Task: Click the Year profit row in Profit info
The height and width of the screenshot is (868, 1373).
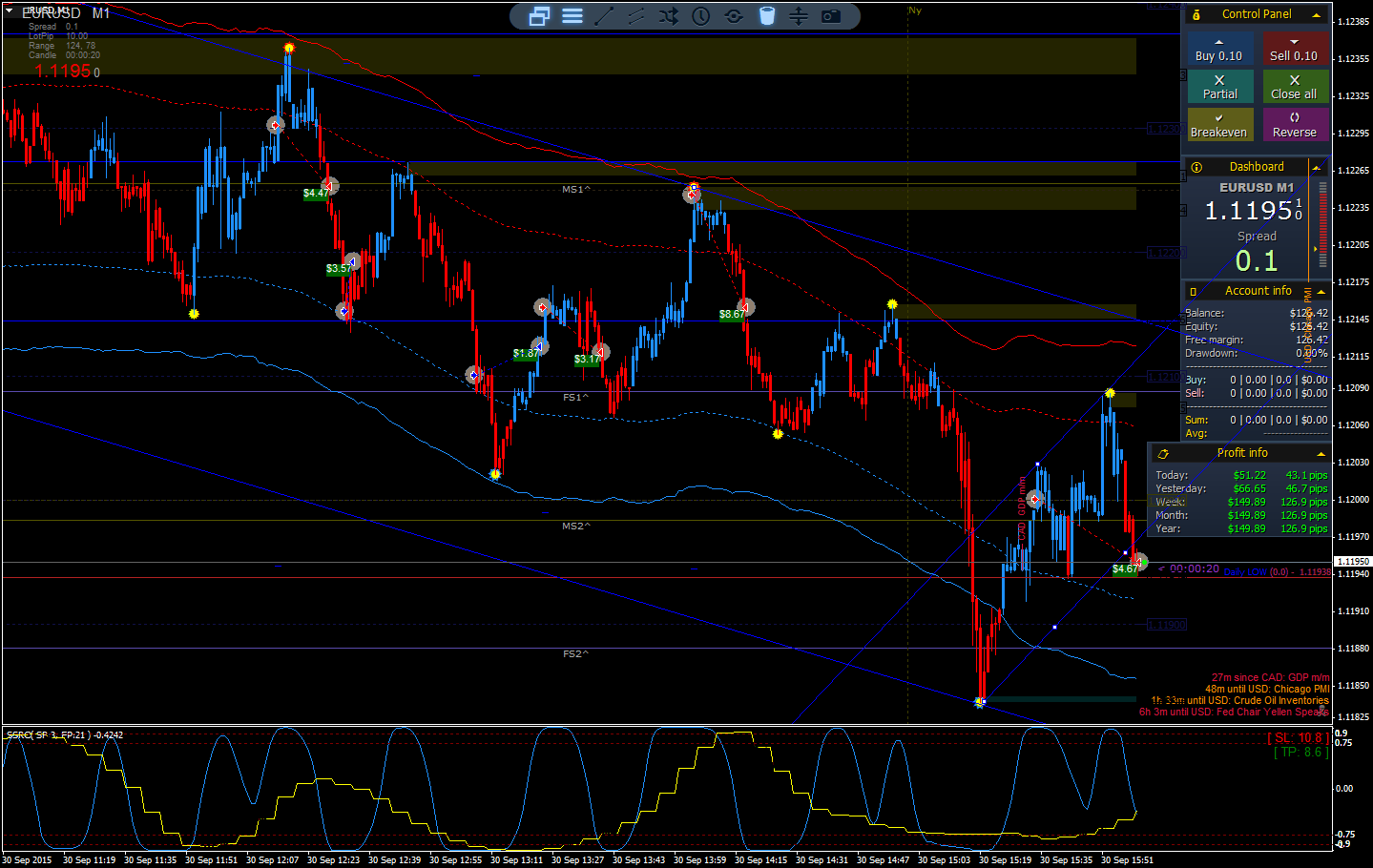Action: click(x=1240, y=528)
